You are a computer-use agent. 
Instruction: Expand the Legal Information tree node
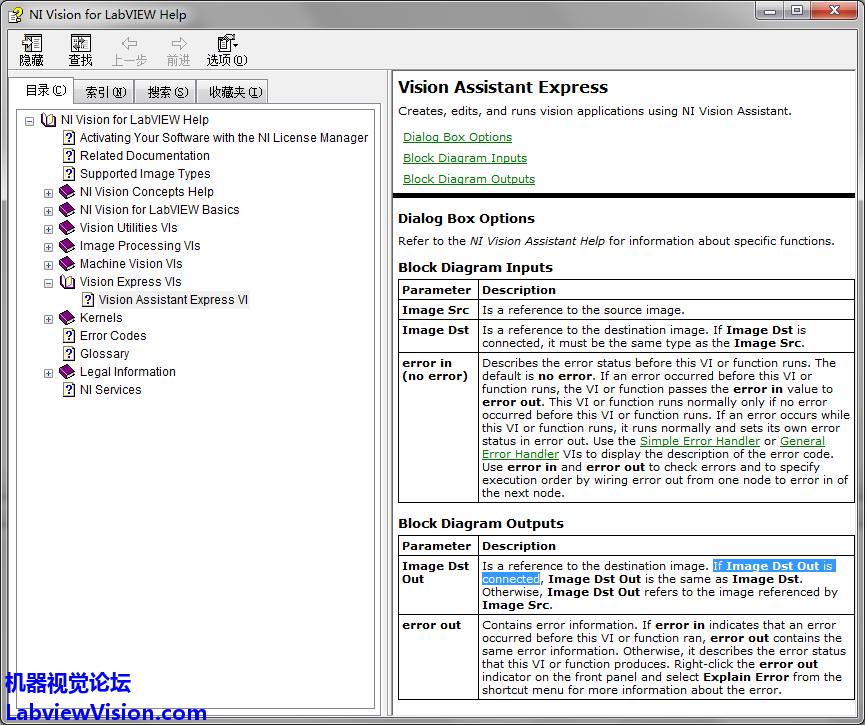coord(48,373)
